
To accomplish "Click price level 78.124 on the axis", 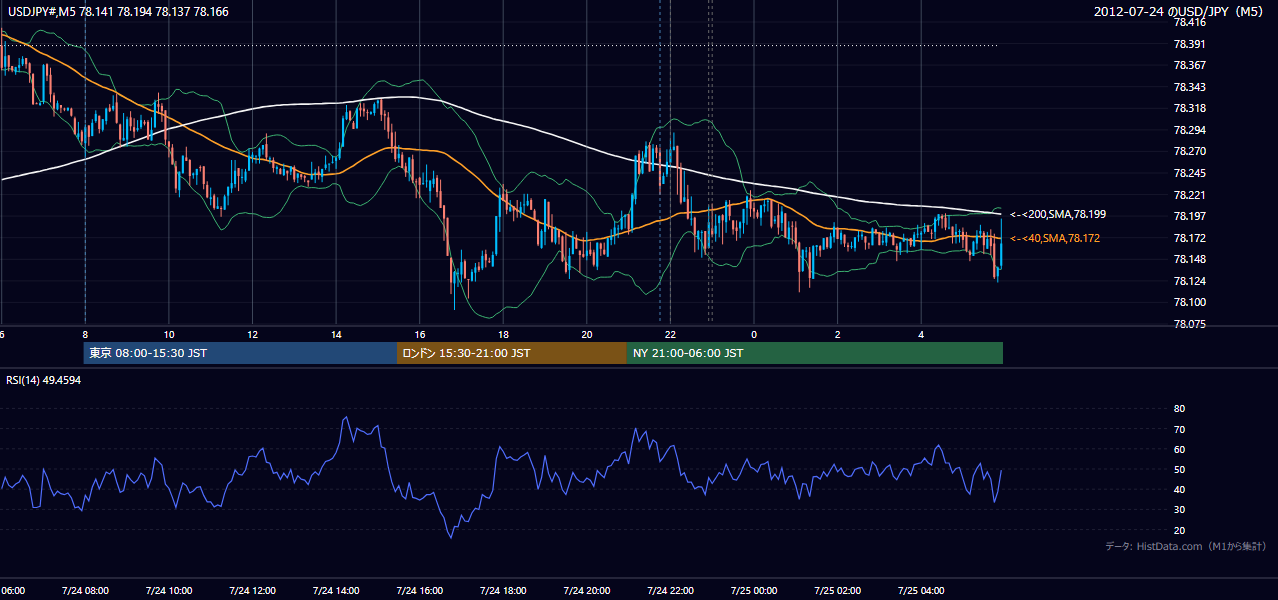I will pyautogui.click(x=1188, y=281).
